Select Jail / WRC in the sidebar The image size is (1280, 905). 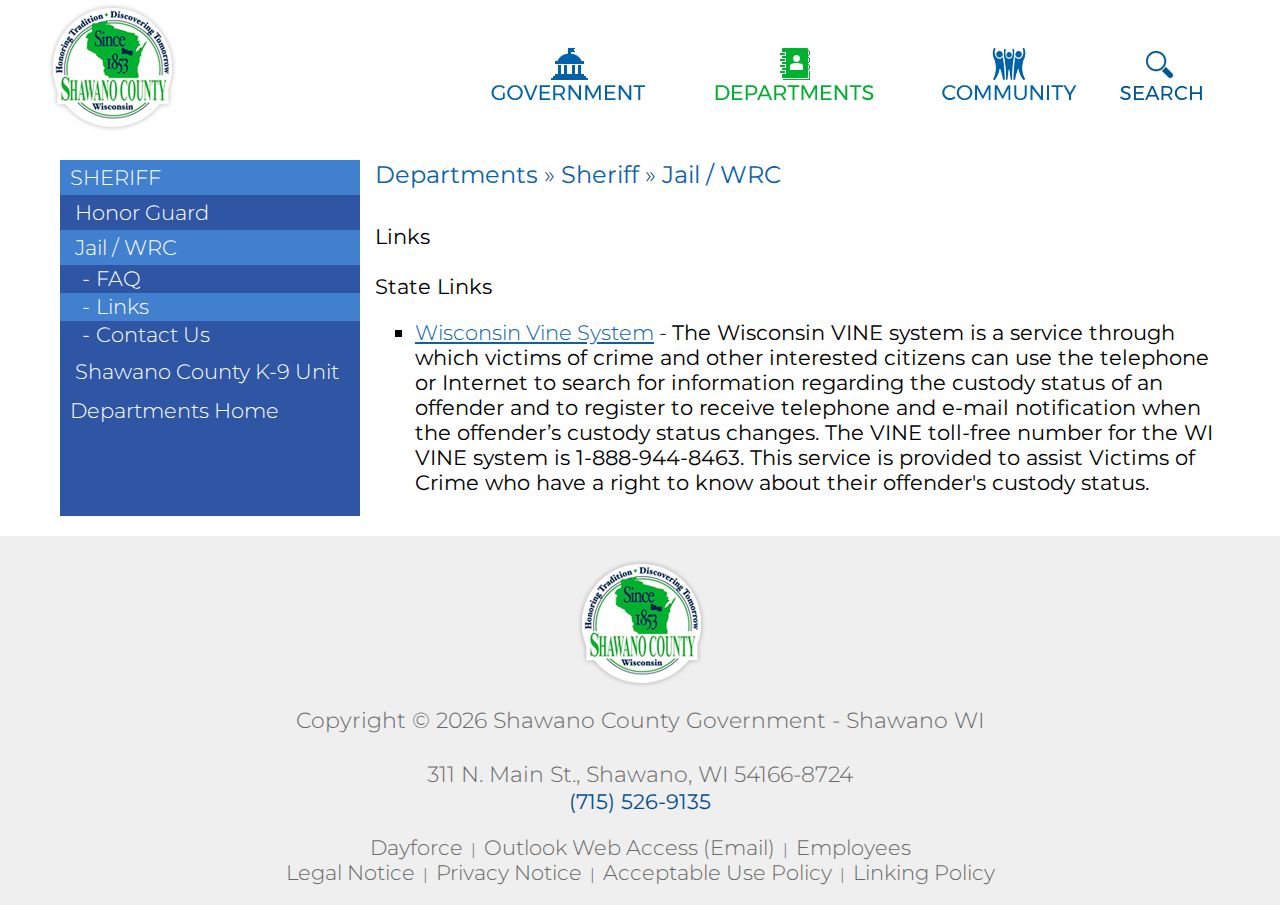point(210,248)
